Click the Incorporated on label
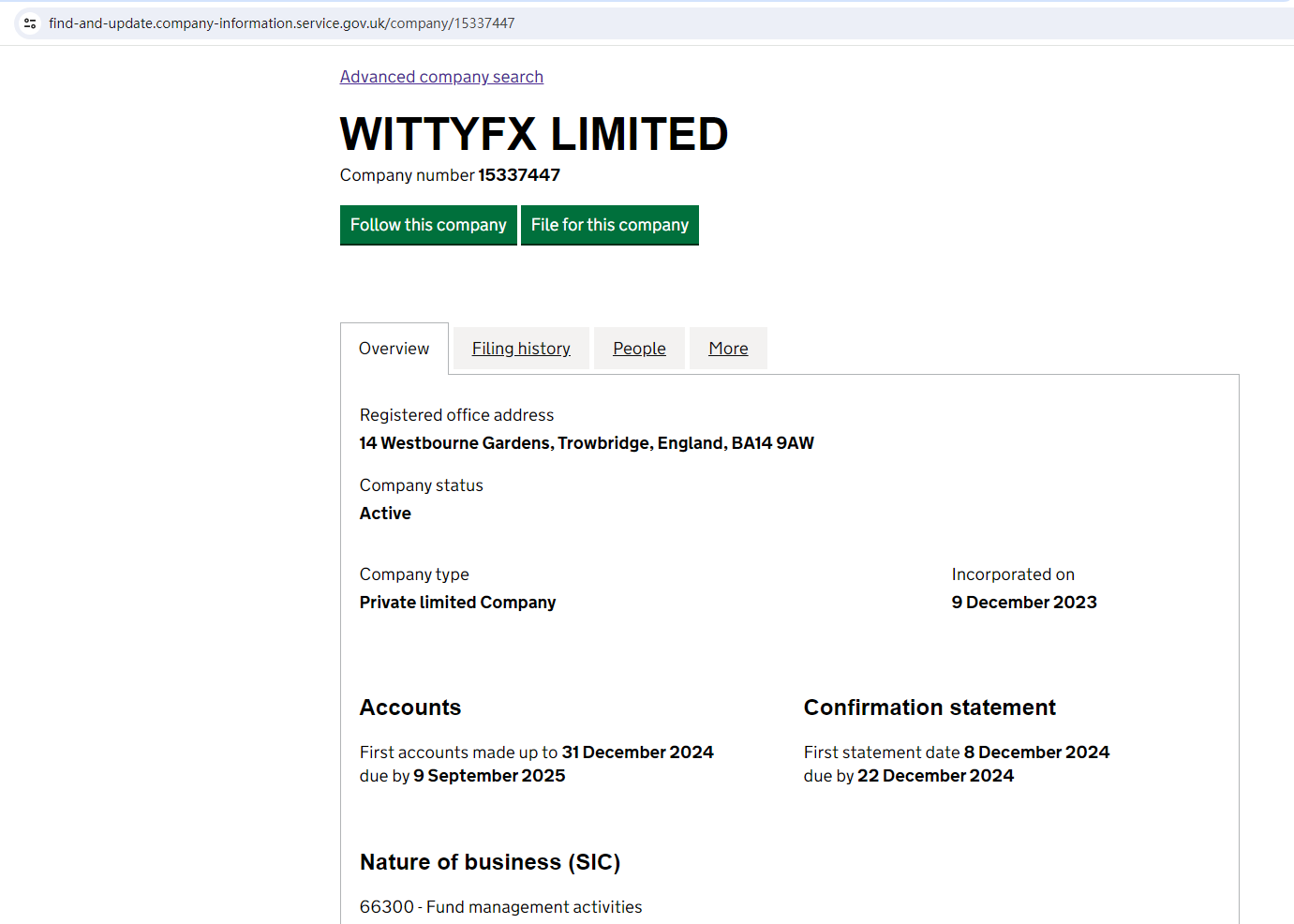 point(1013,574)
